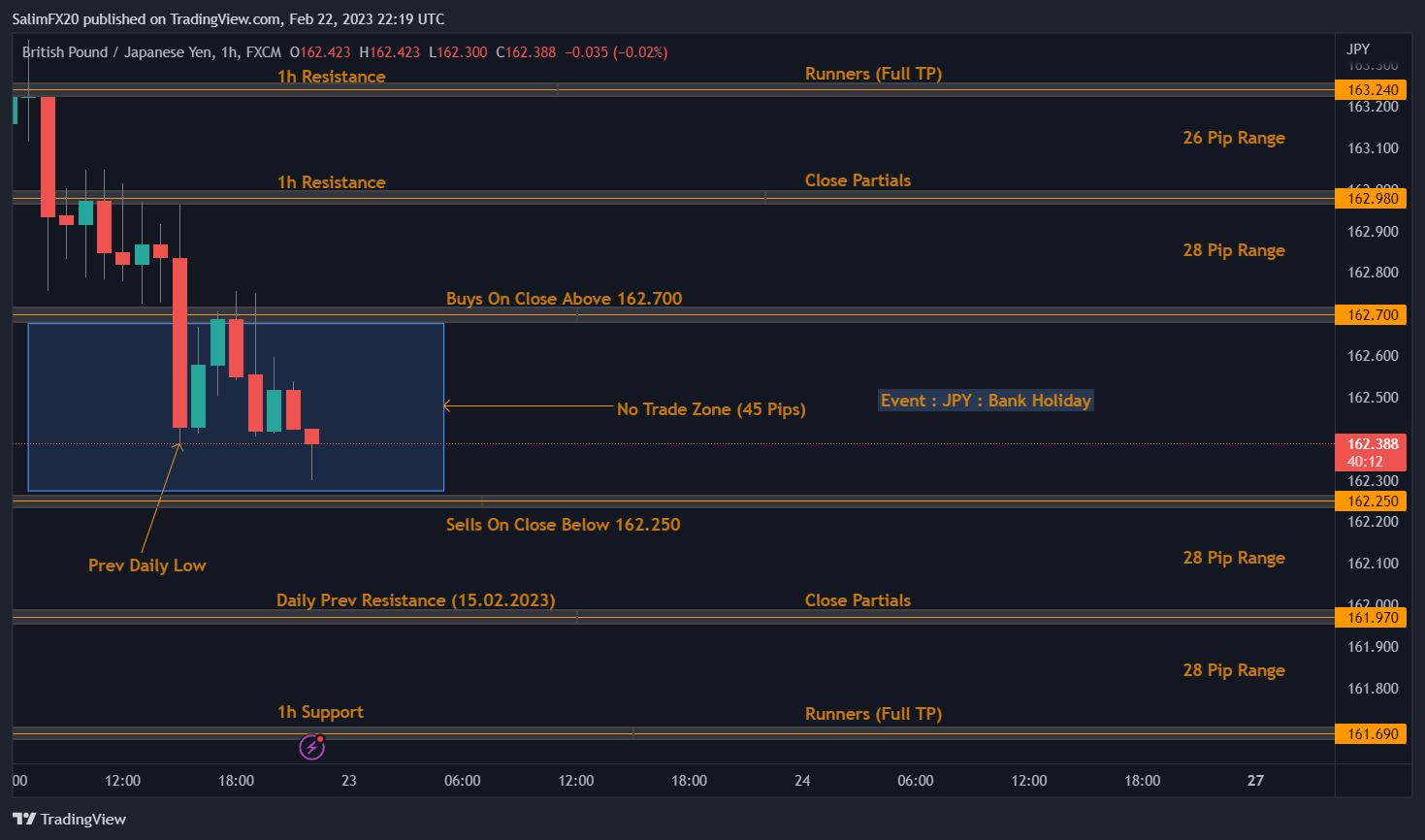1425x840 pixels.
Task: Select the 162.250 price axis label
Action: [x=1373, y=501]
